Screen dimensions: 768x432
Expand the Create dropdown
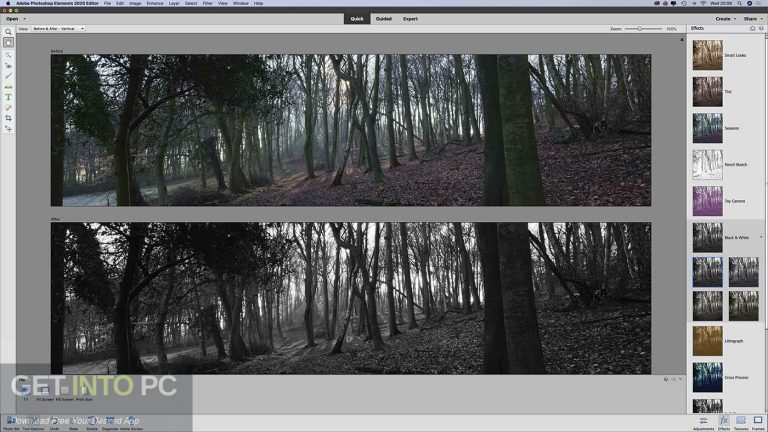(725, 19)
